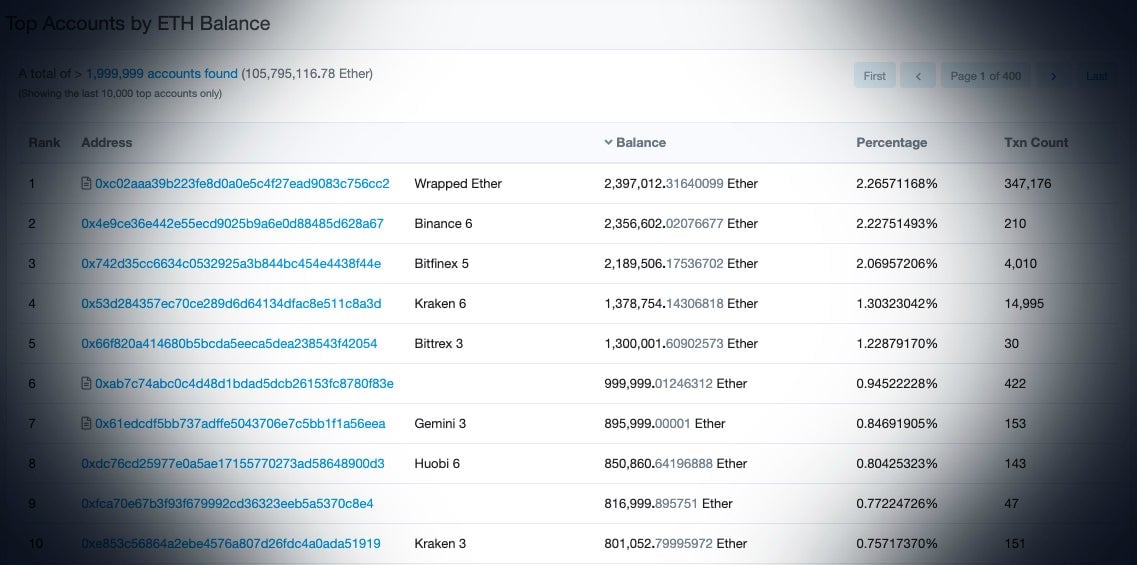Click balance 2,397,012.31640099 Ether
Screen dimensions: 1137x565
coord(681,183)
